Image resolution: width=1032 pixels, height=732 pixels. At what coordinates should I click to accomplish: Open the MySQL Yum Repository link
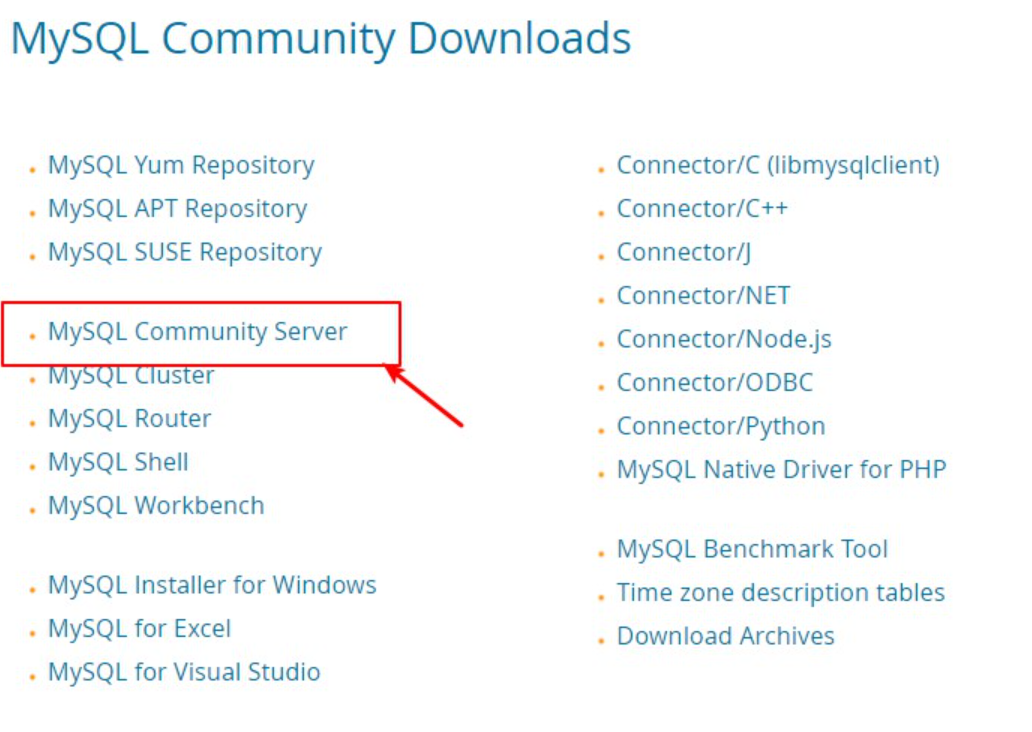coord(181,165)
